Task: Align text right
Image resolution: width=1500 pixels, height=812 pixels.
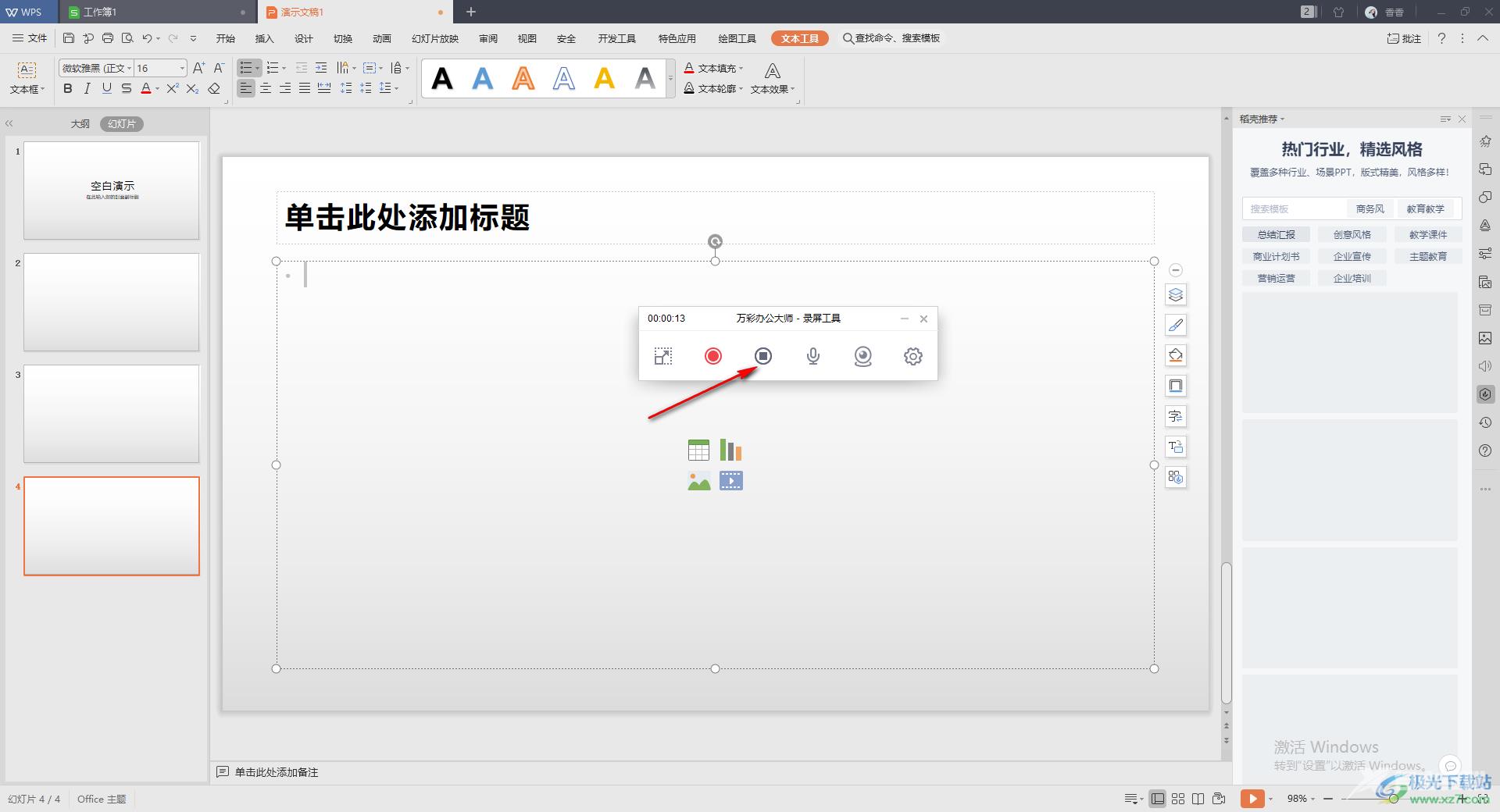Action: [x=285, y=88]
